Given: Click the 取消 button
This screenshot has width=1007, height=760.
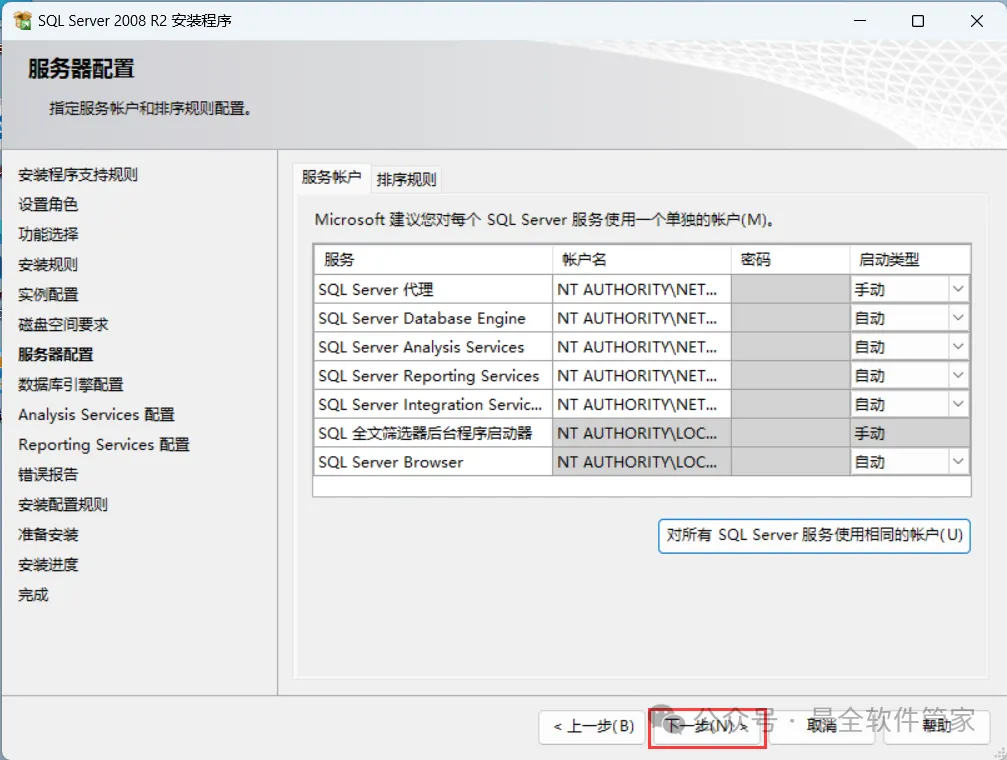Looking at the screenshot, I should click(822, 727).
